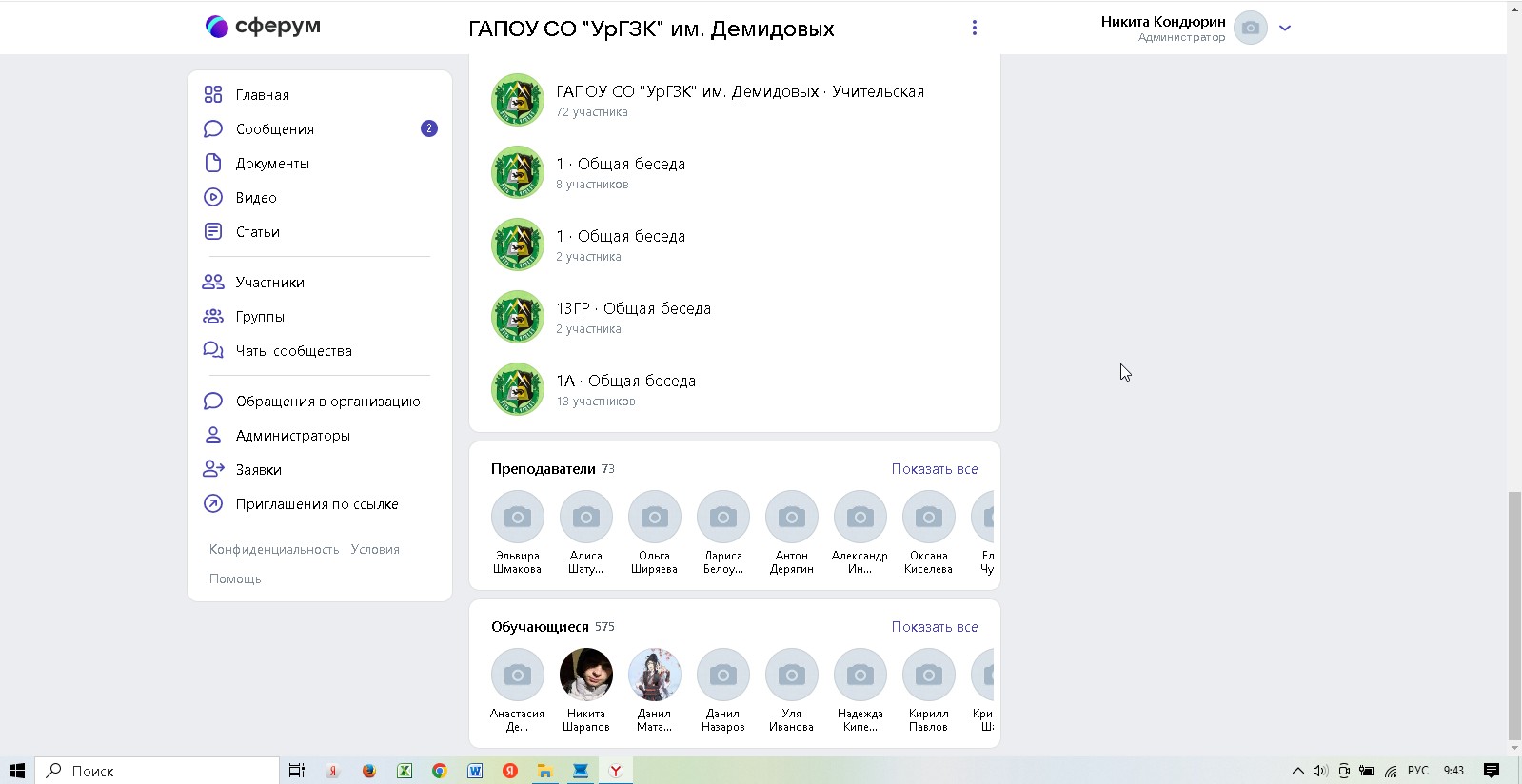The width and height of the screenshot is (1522, 784).
Task: Open the Windows Start menu
Action: tap(16, 771)
